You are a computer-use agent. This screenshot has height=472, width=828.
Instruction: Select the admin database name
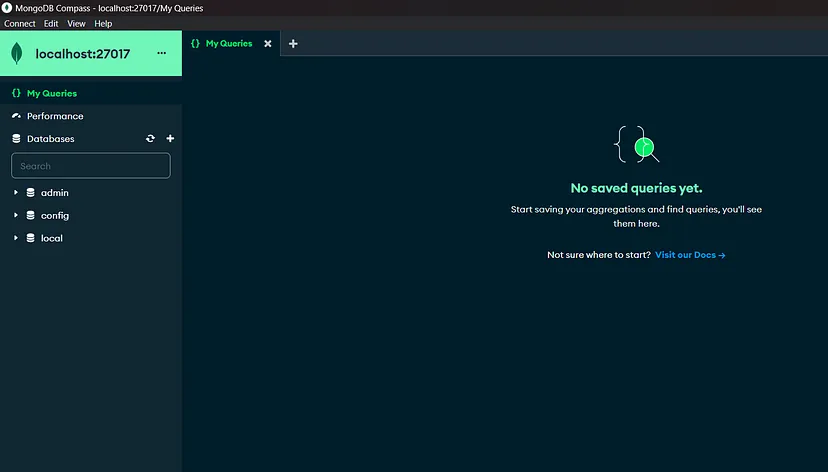[55, 193]
